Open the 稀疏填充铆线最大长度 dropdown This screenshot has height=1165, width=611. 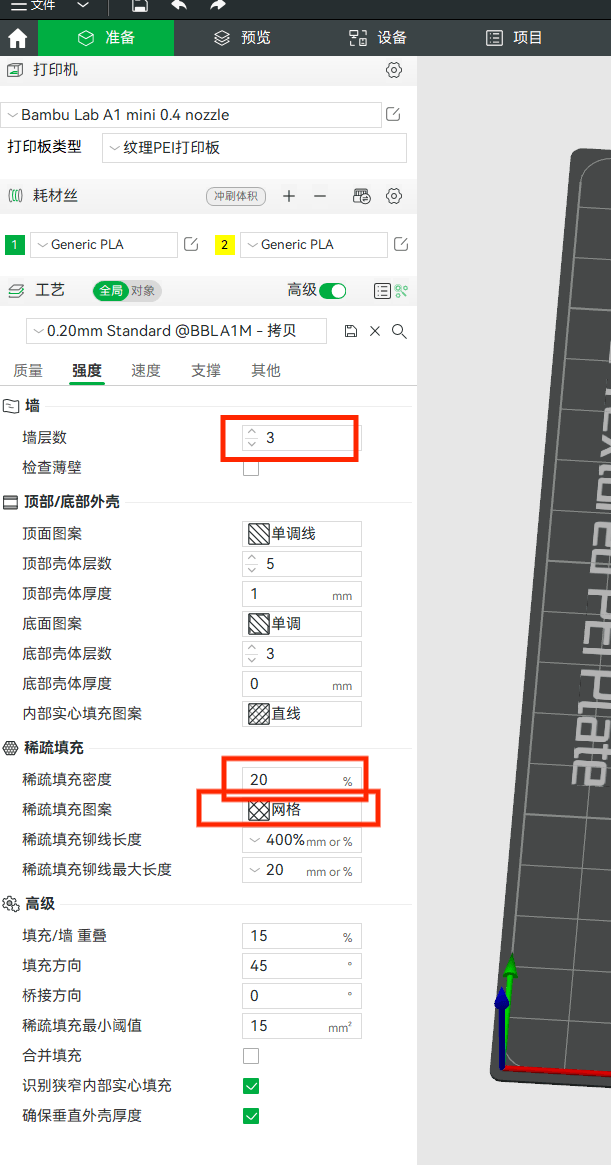coord(302,869)
